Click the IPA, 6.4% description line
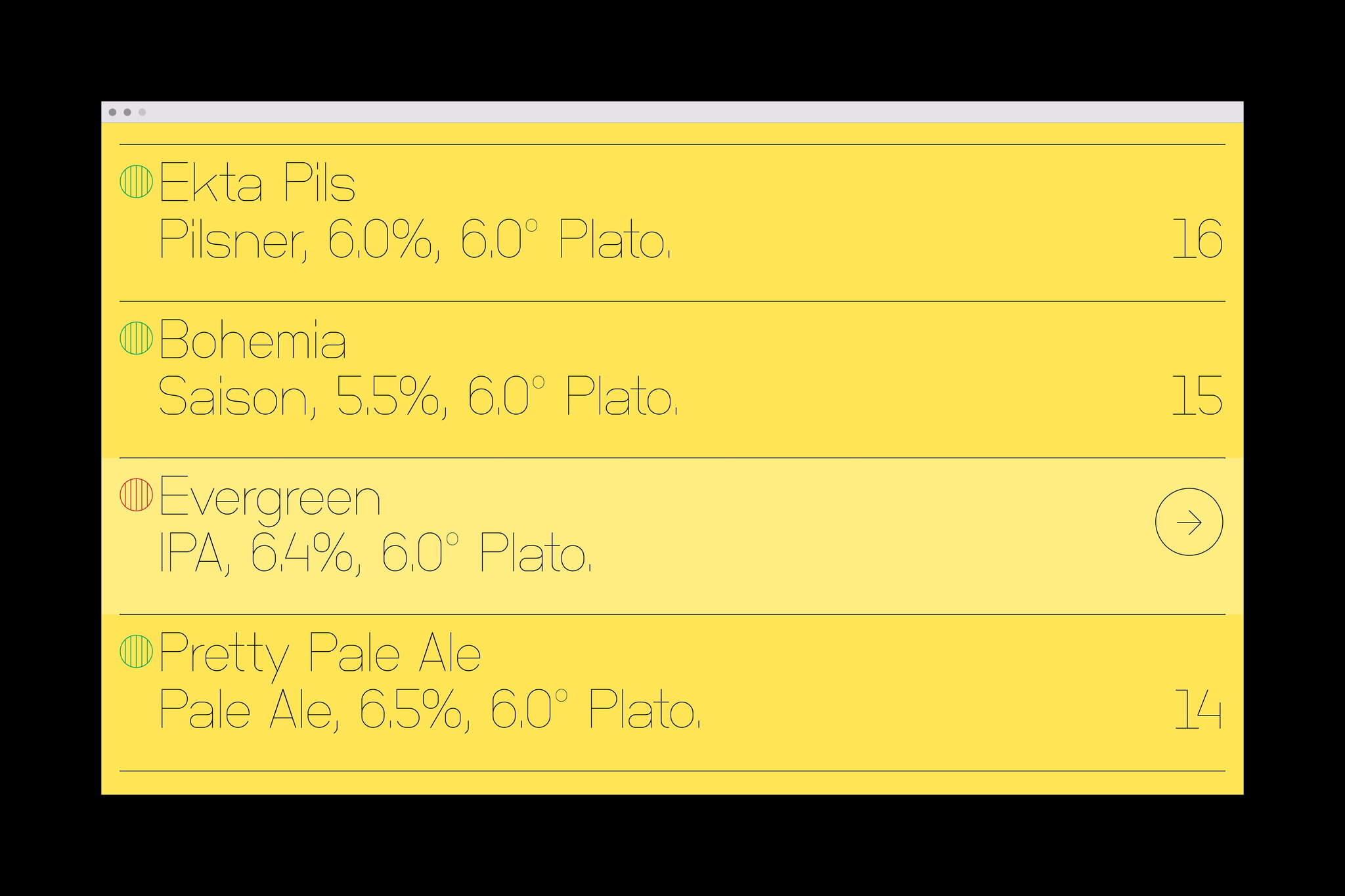The width and height of the screenshot is (1345, 896). coord(375,553)
